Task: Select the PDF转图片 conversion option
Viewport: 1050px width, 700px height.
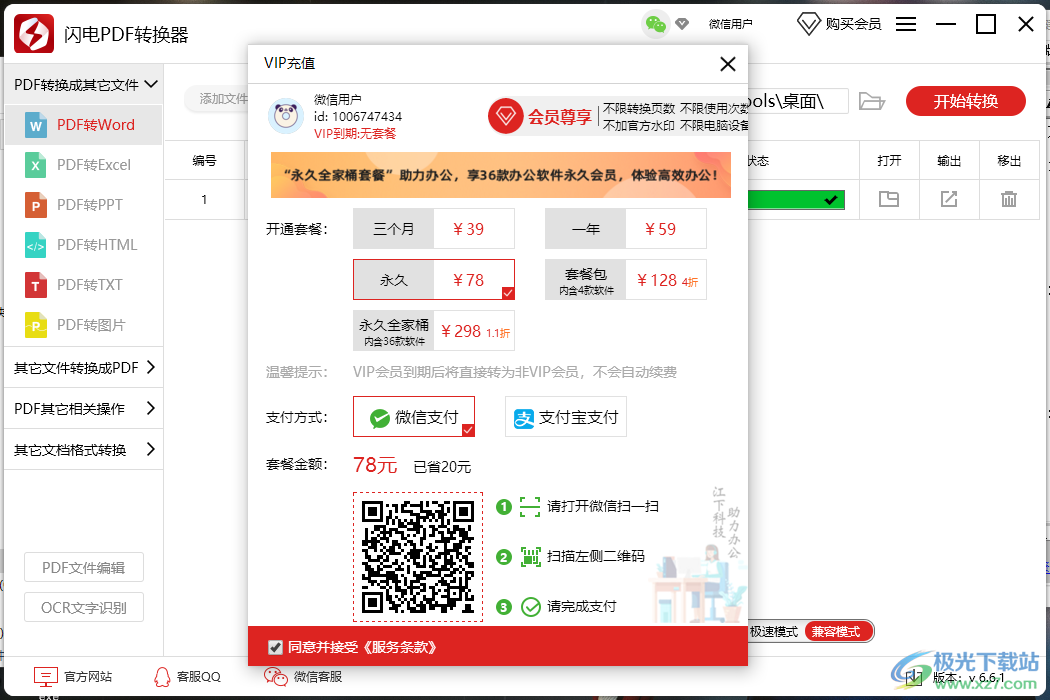Action: tap(83, 325)
